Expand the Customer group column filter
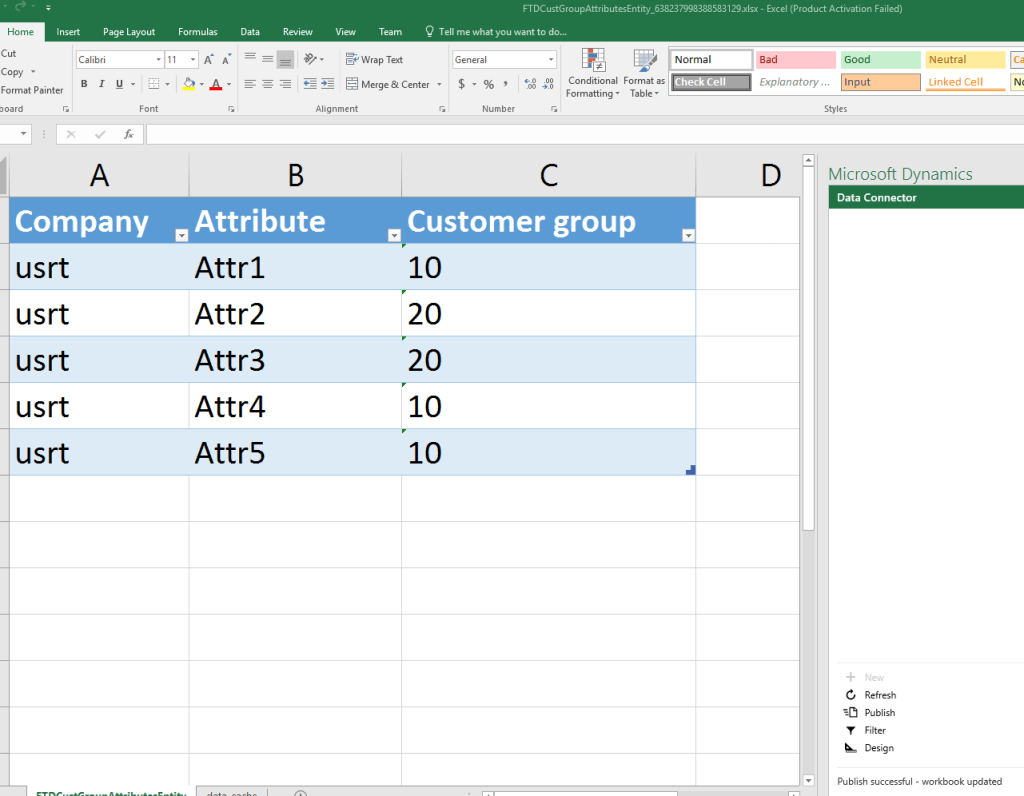The height and width of the screenshot is (796, 1024). 688,235
